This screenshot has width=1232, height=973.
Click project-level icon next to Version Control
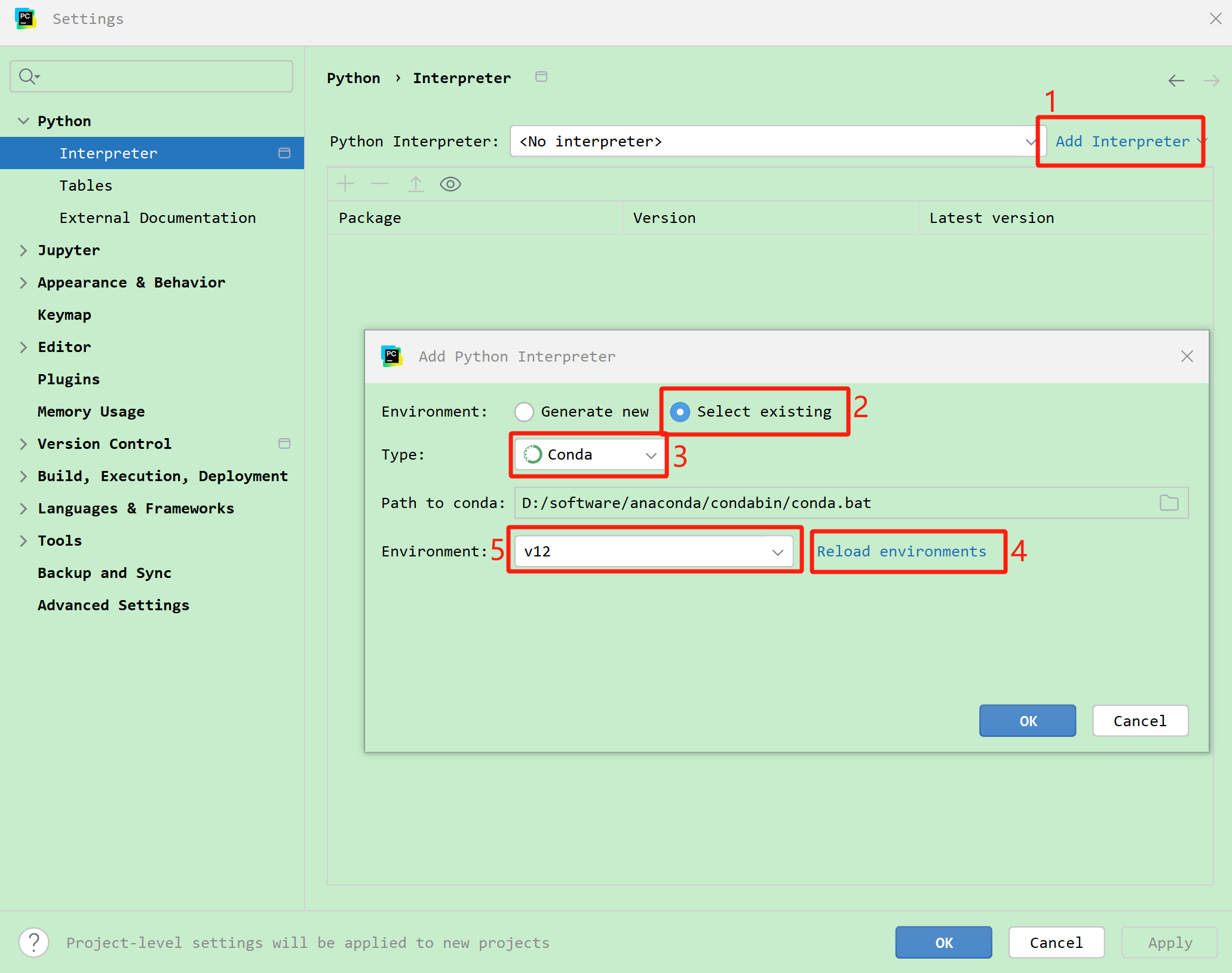(x=284, y=443)
